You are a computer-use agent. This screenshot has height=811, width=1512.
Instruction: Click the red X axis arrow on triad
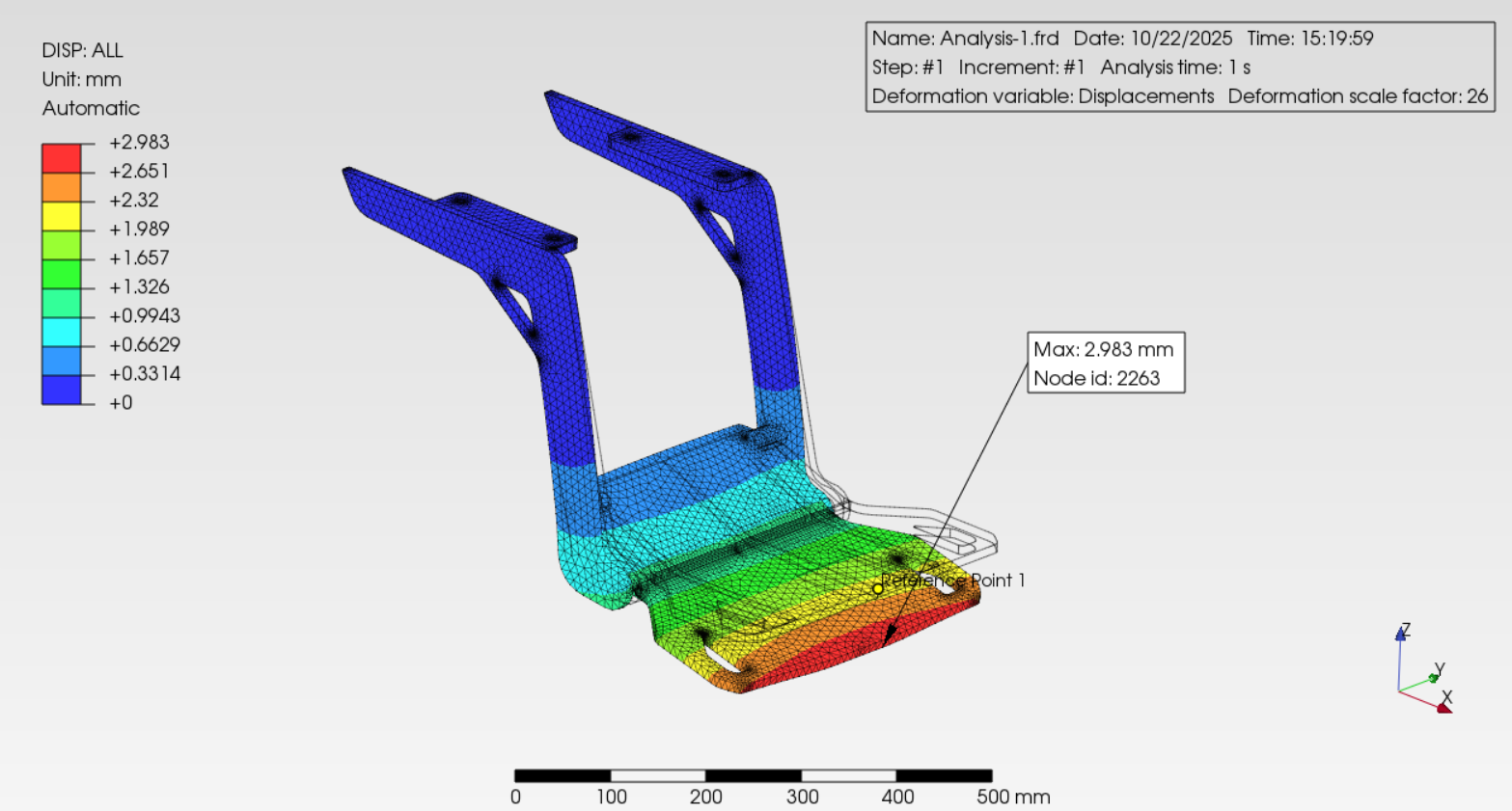(x=1443, y=709)
